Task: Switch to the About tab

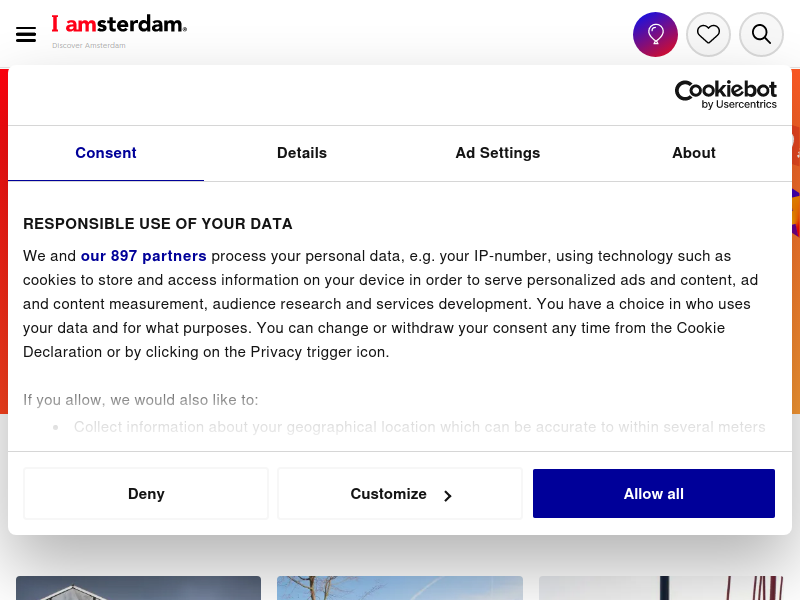Action: [694, 153]
